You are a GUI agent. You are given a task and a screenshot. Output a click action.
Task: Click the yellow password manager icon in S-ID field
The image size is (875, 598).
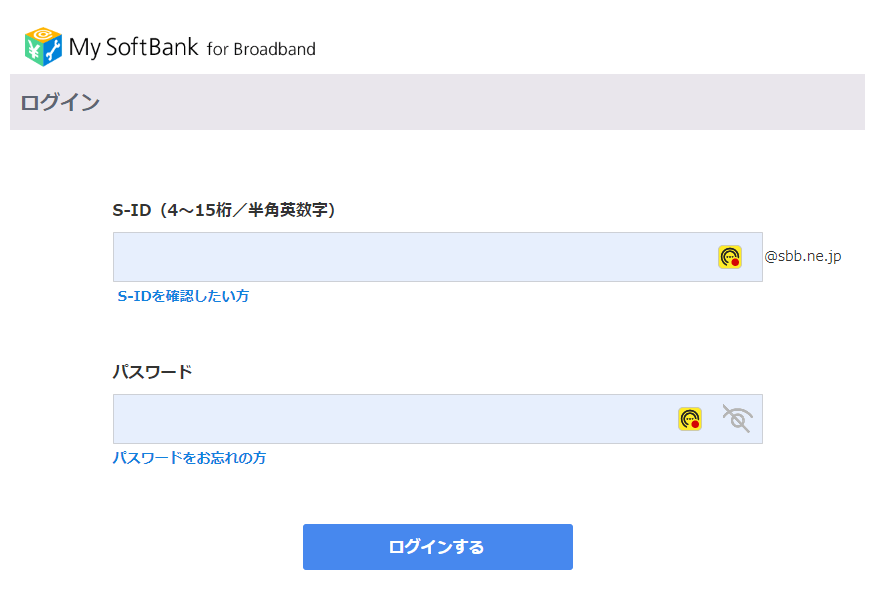tap(730, 257)
